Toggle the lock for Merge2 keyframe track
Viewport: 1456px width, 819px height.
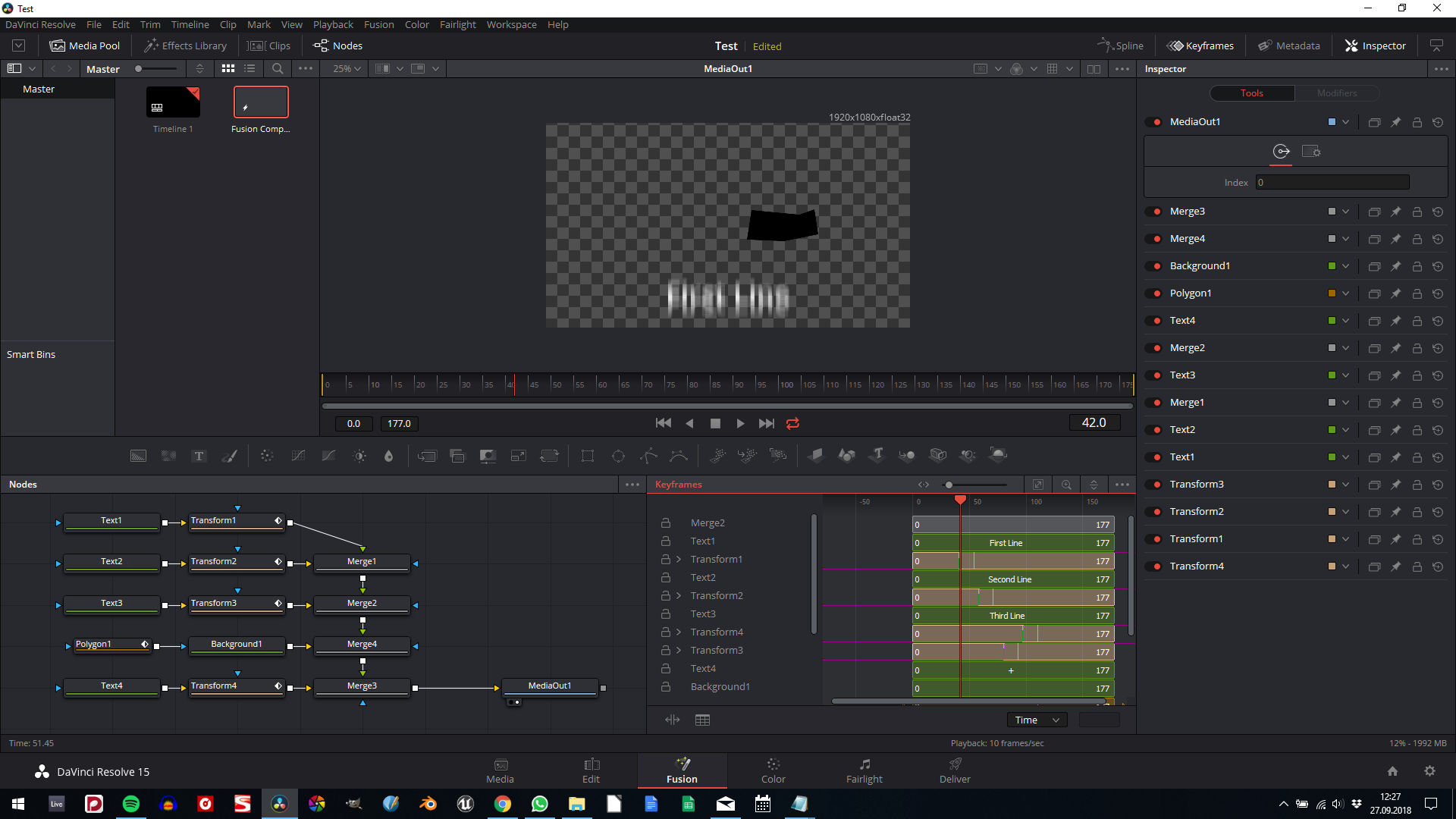click(665, 523)
